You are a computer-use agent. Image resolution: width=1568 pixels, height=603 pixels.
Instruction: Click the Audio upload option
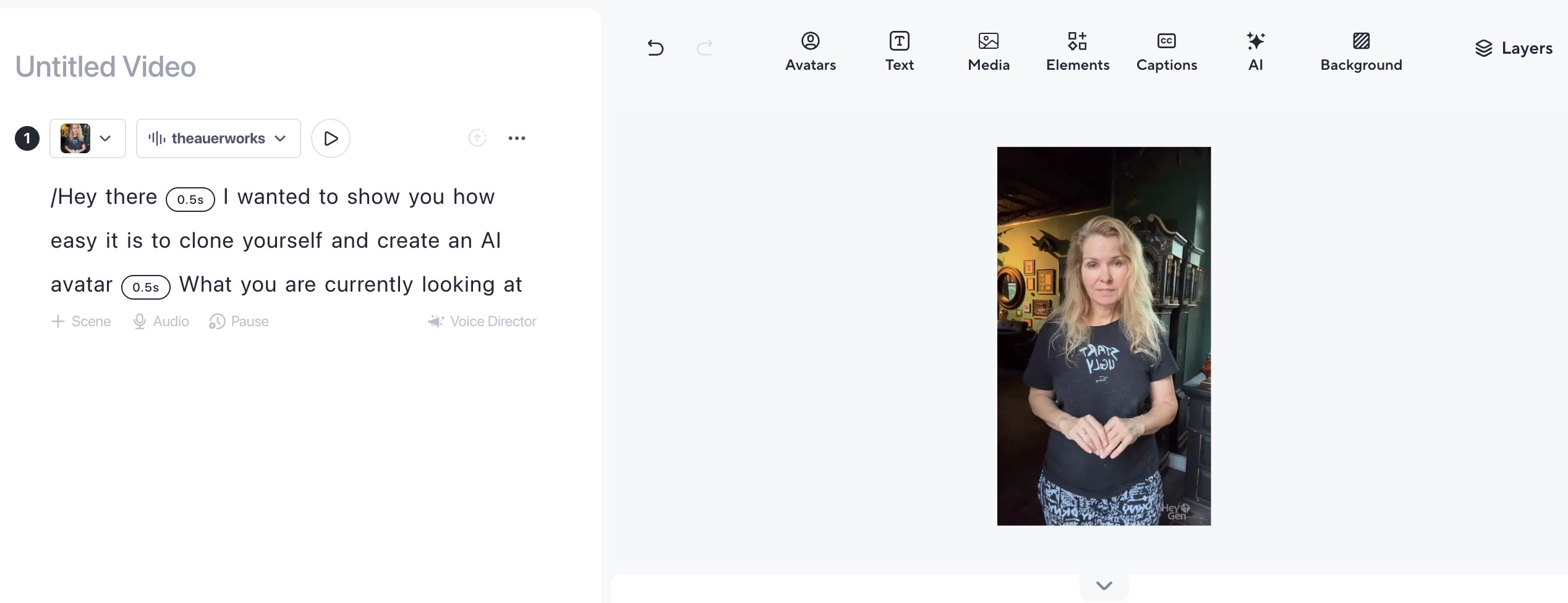coord(161,321)
